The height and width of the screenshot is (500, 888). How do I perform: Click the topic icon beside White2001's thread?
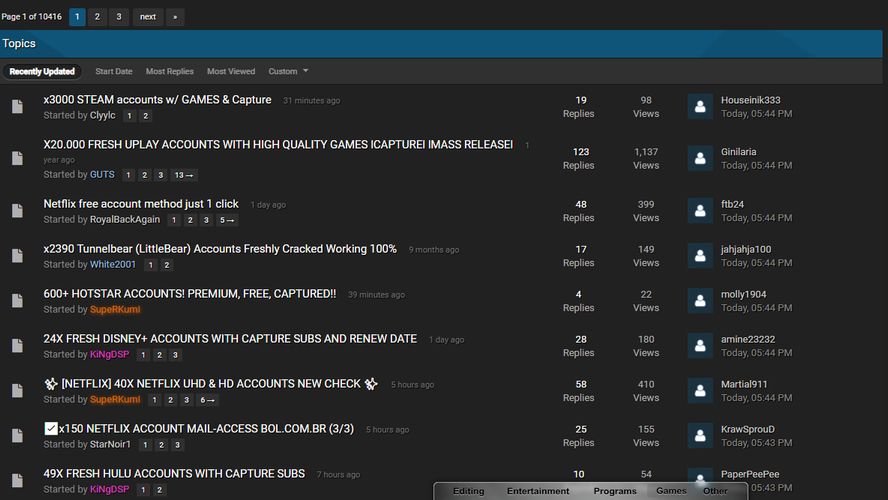(17, 256)
